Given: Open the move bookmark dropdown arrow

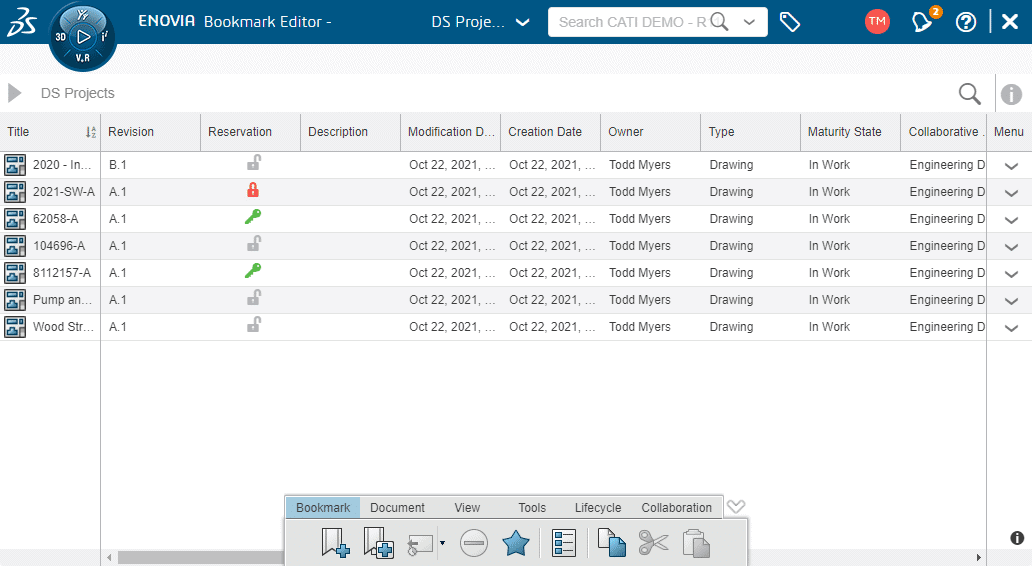Looking at the screenshot, I should (x=442, y=543).
